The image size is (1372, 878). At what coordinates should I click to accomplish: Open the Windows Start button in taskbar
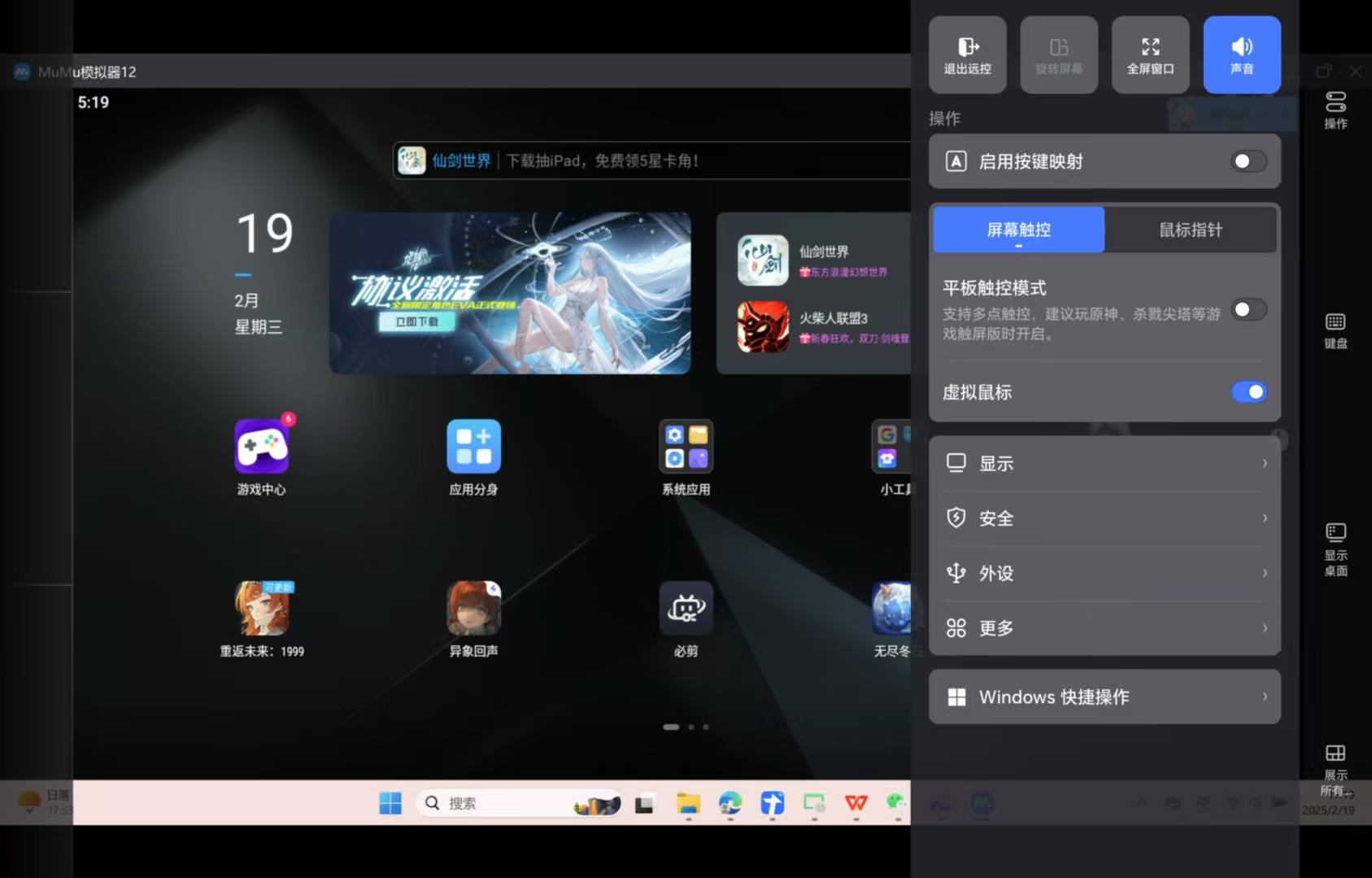pos(390,803)
